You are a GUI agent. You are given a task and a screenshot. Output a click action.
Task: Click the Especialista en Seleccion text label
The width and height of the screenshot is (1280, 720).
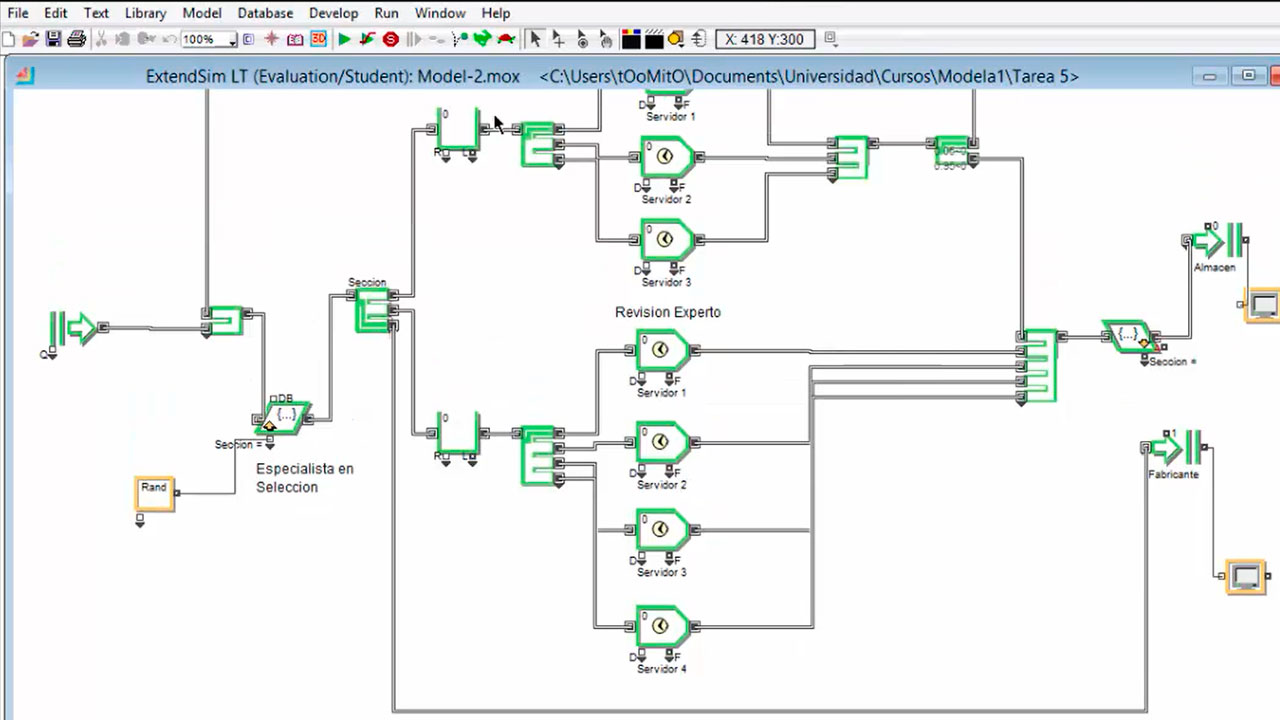click(304, 478)
